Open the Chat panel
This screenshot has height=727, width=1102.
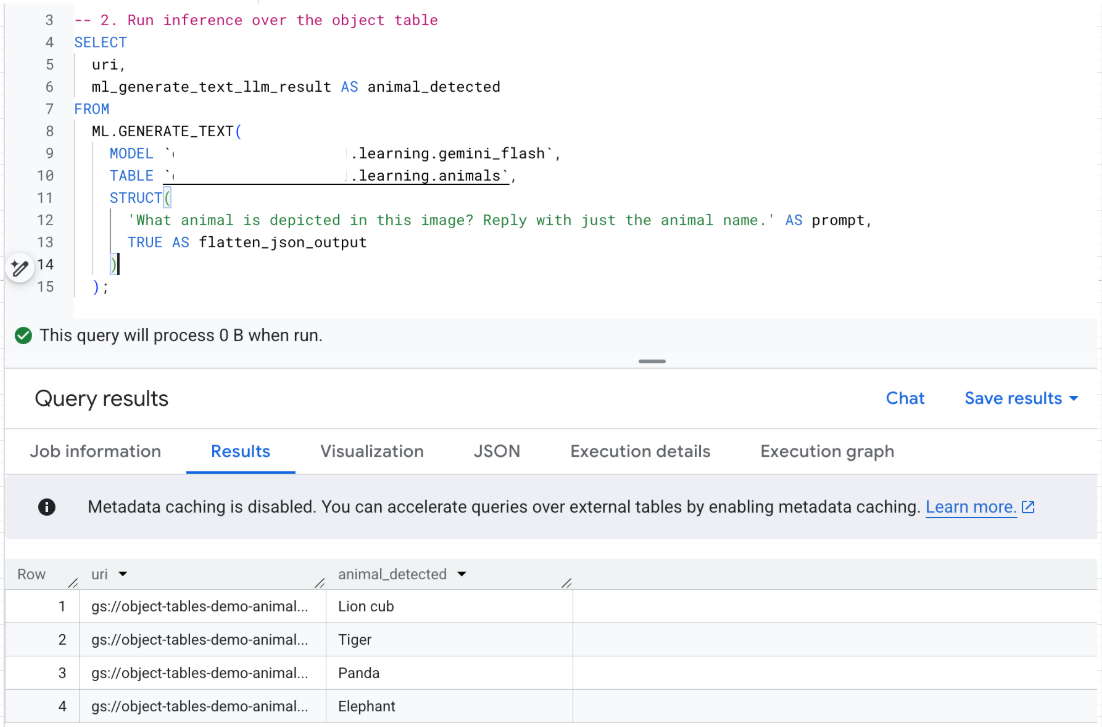coord(905,398)
